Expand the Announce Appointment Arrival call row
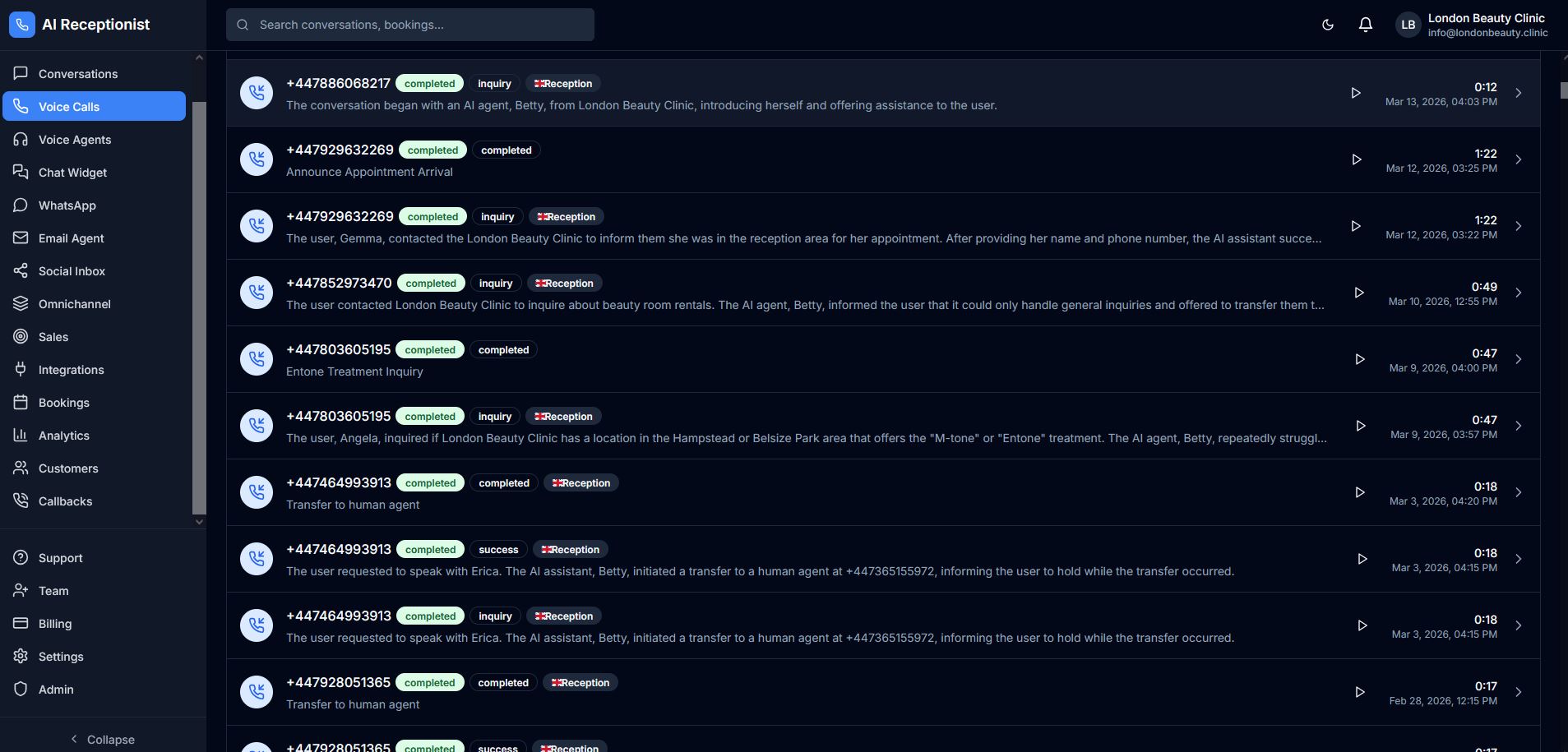1568x752 pixels. pyautogui.click(x=1518, y=159)
